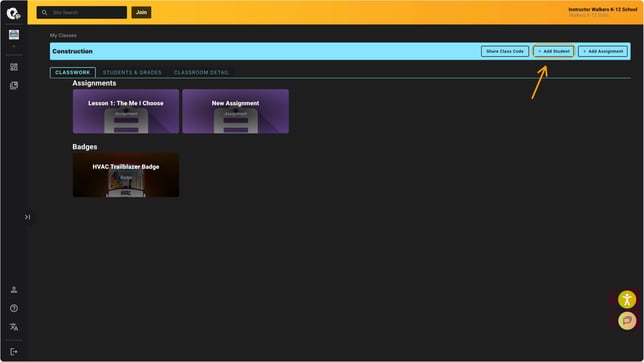Focus the Site Search field
The height and width of the screenshot is (362, 644).
click(x=82, y=12)
